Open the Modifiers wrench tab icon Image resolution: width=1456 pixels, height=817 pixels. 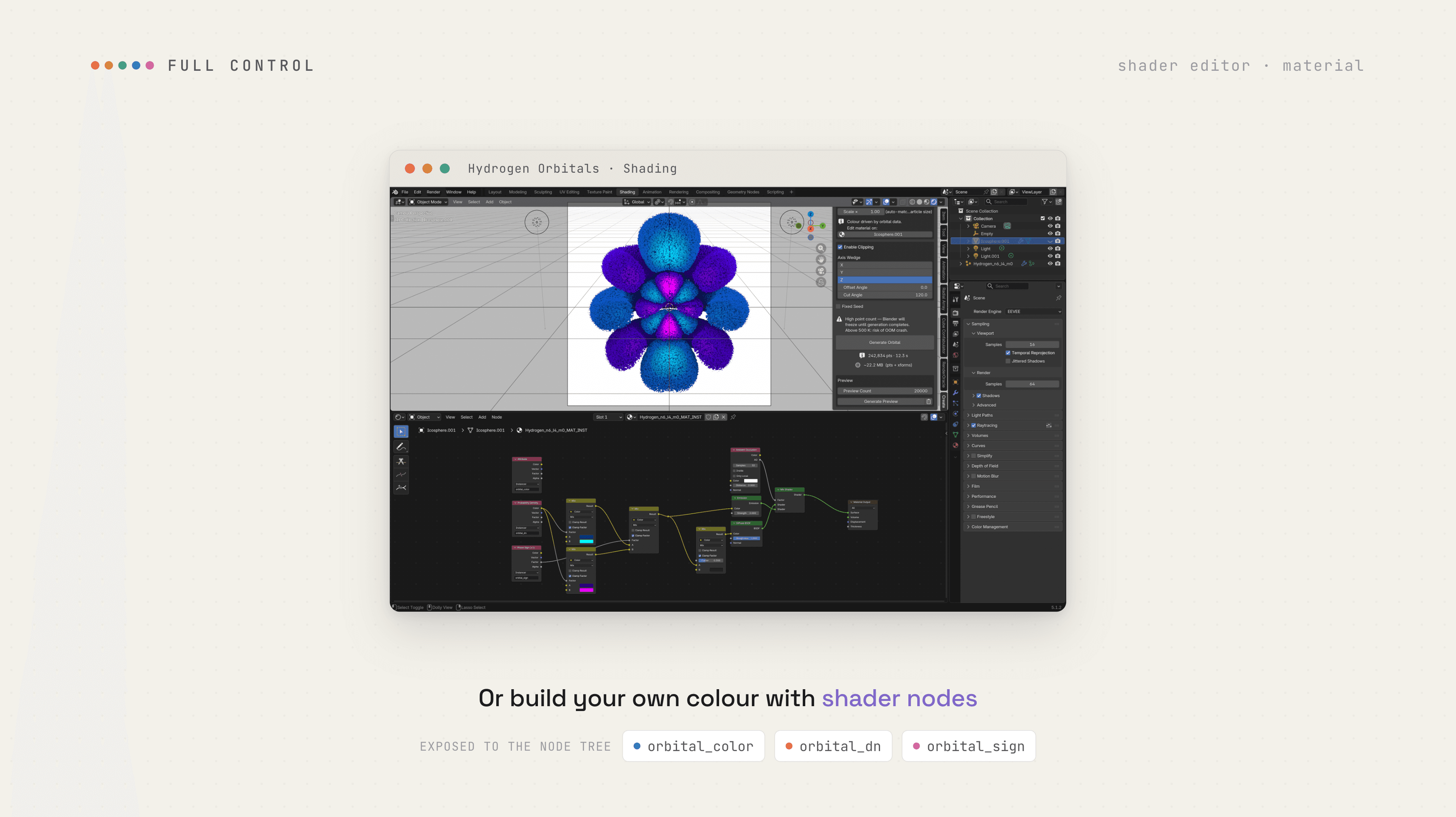pos(955,393)
